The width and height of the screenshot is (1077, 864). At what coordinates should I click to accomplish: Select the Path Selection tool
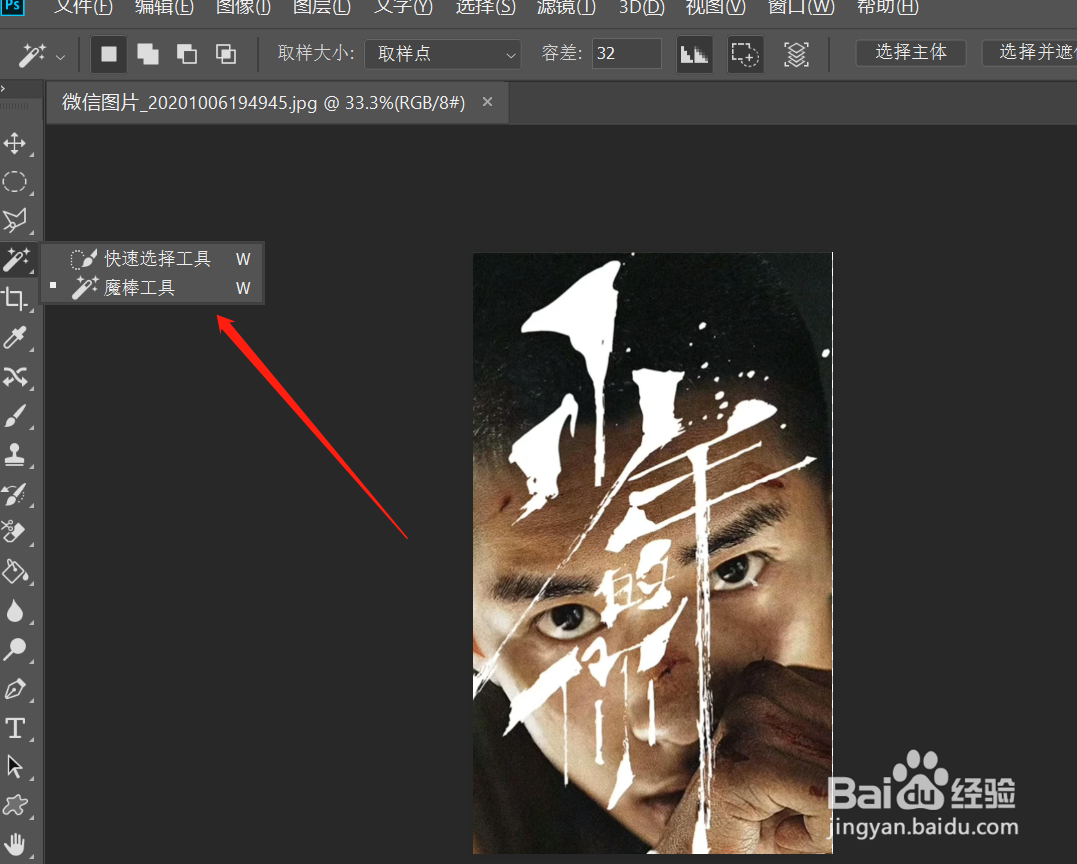tap(15, 766)
